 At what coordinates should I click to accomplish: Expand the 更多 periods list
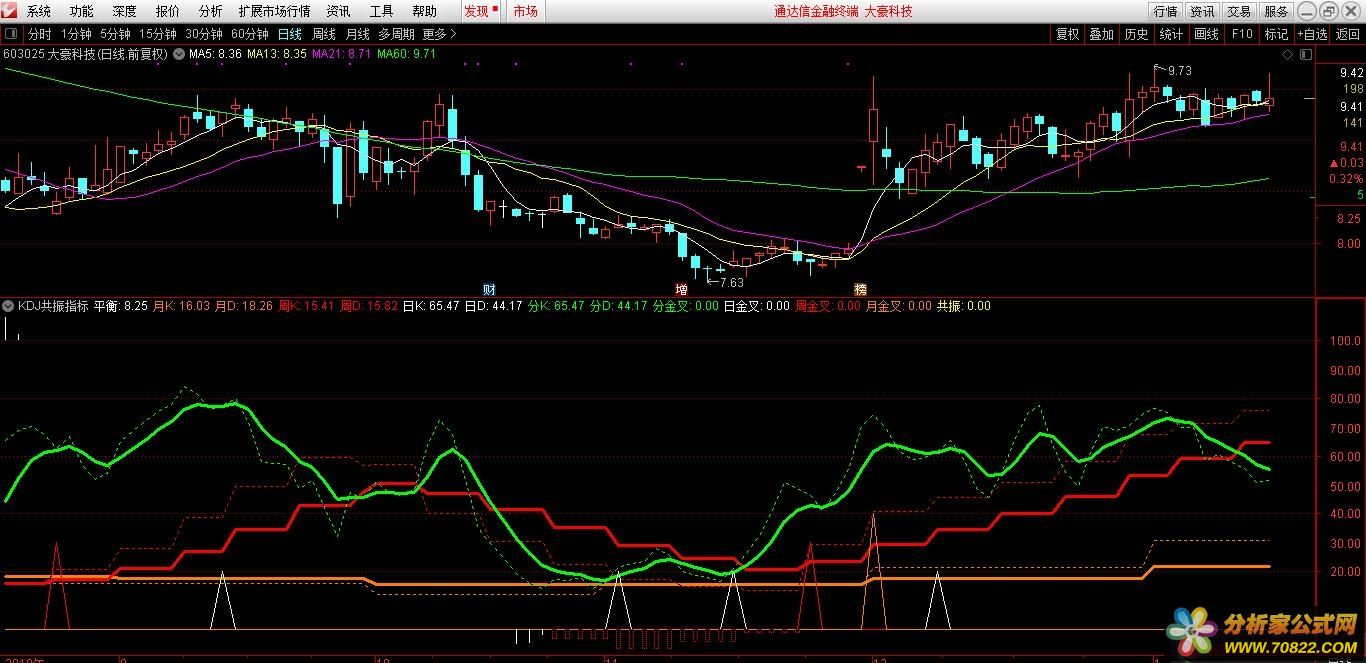pos(439,34)
